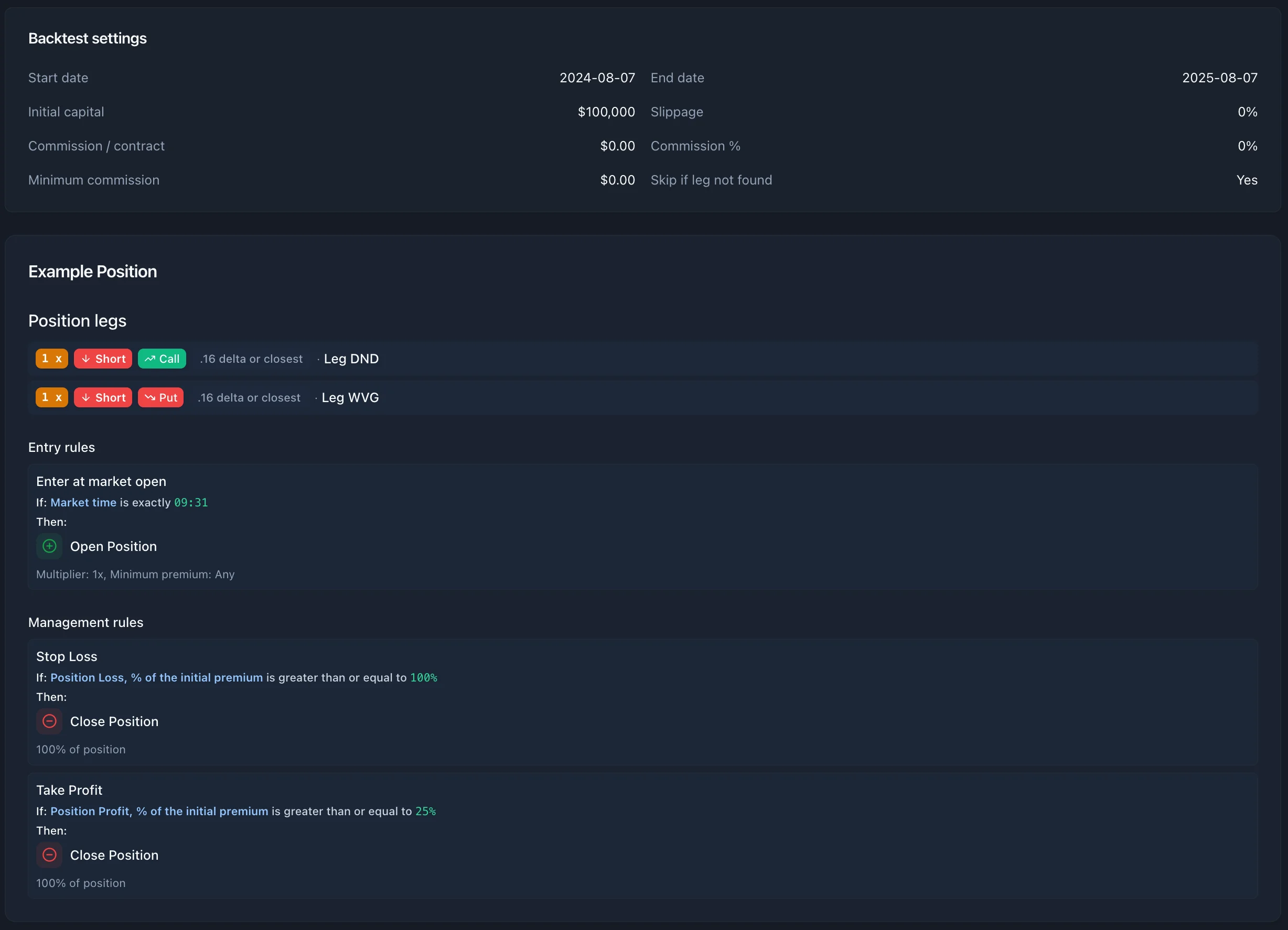Click the 100% stop loss threshold value

click(x=424, y=677)
